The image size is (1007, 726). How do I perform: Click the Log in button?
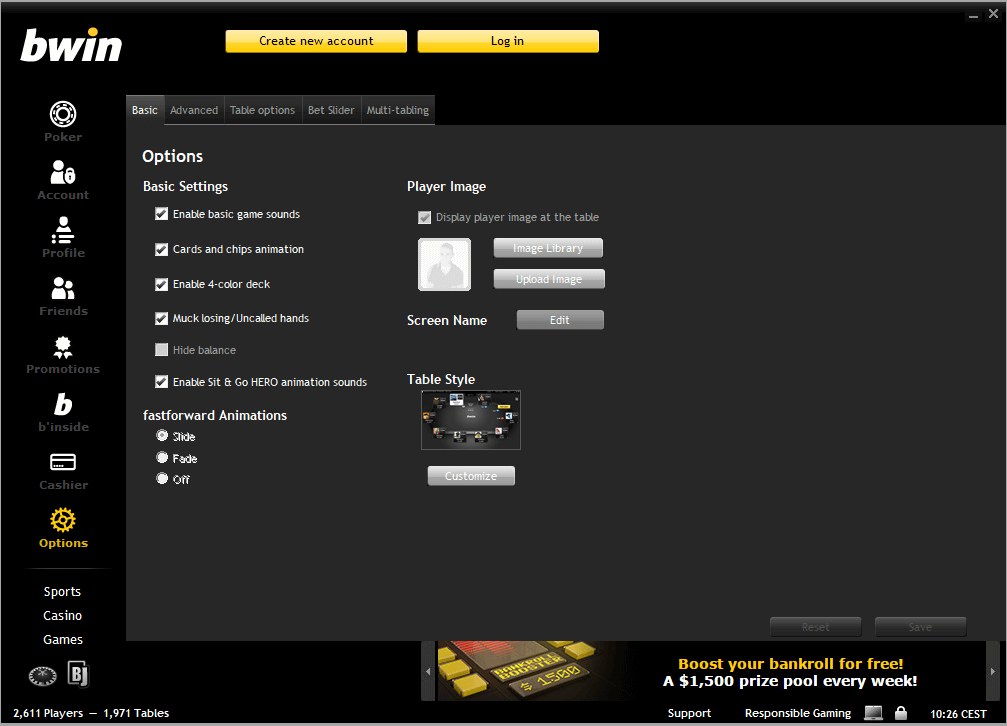pos(507,41)
